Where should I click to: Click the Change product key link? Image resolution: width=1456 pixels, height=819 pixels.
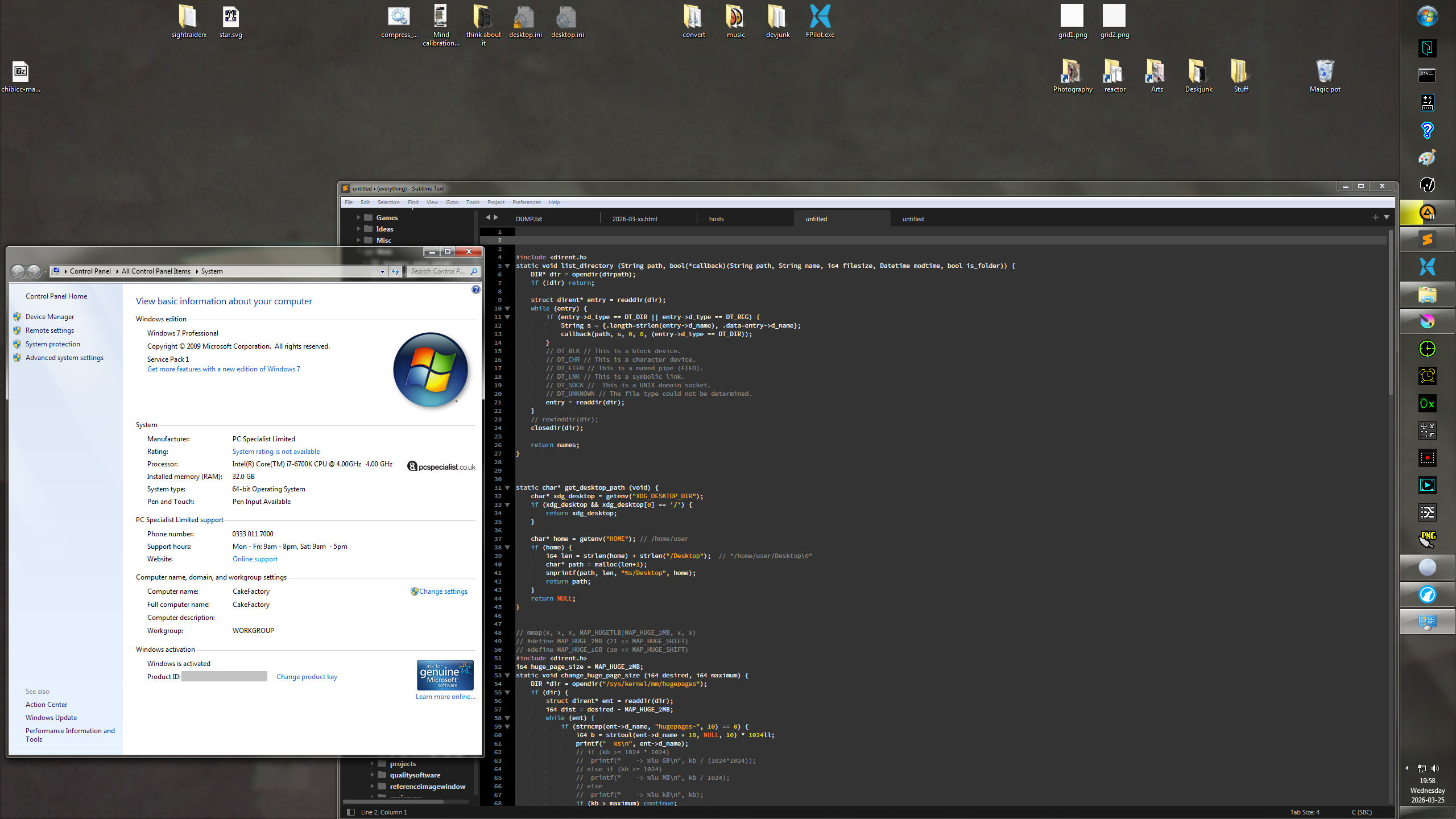coord(307,677)
